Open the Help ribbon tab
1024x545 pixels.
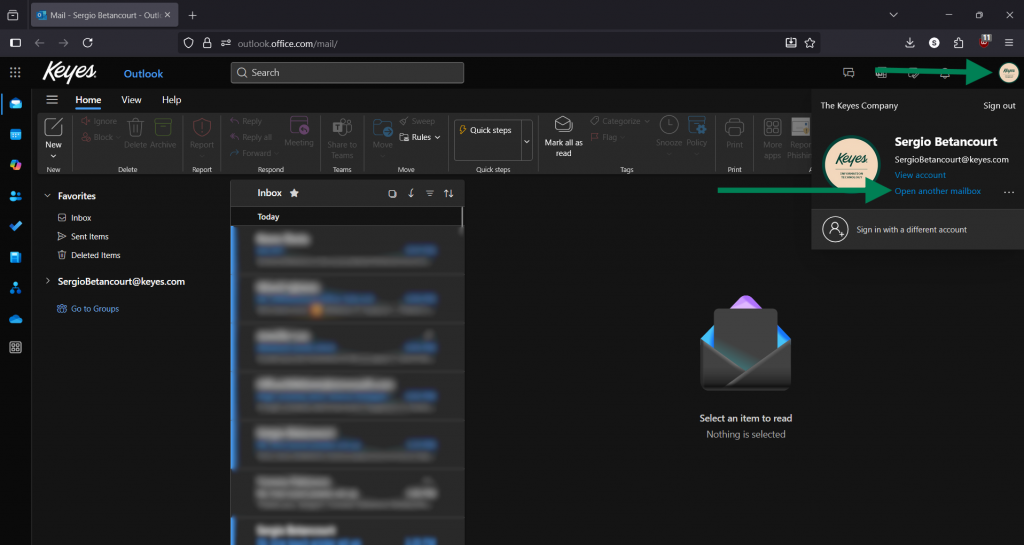click(171, 100)
